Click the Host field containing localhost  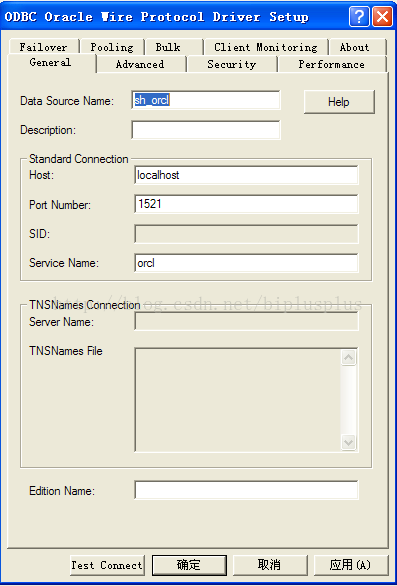click(246, 175)
